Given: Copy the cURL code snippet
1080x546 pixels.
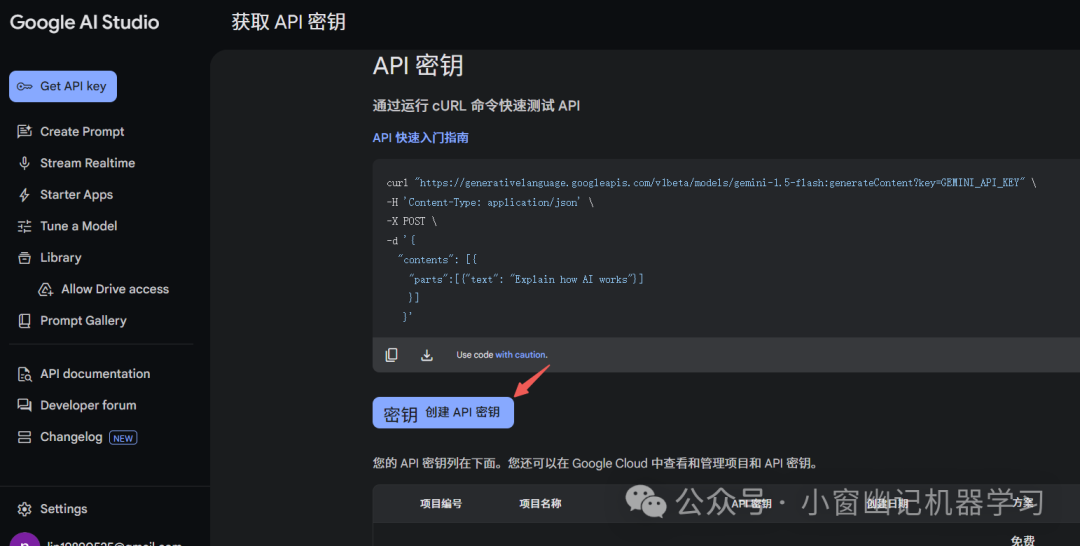Looking at the screenshot, I should point(391,355).
